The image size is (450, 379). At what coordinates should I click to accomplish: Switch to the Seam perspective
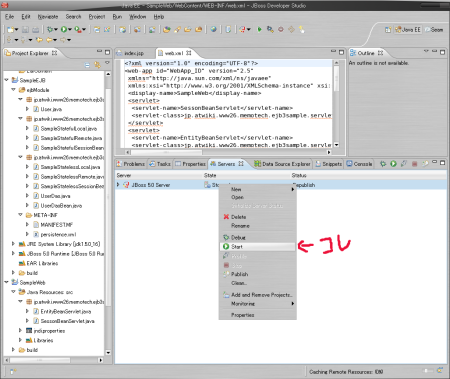point(434,30)
